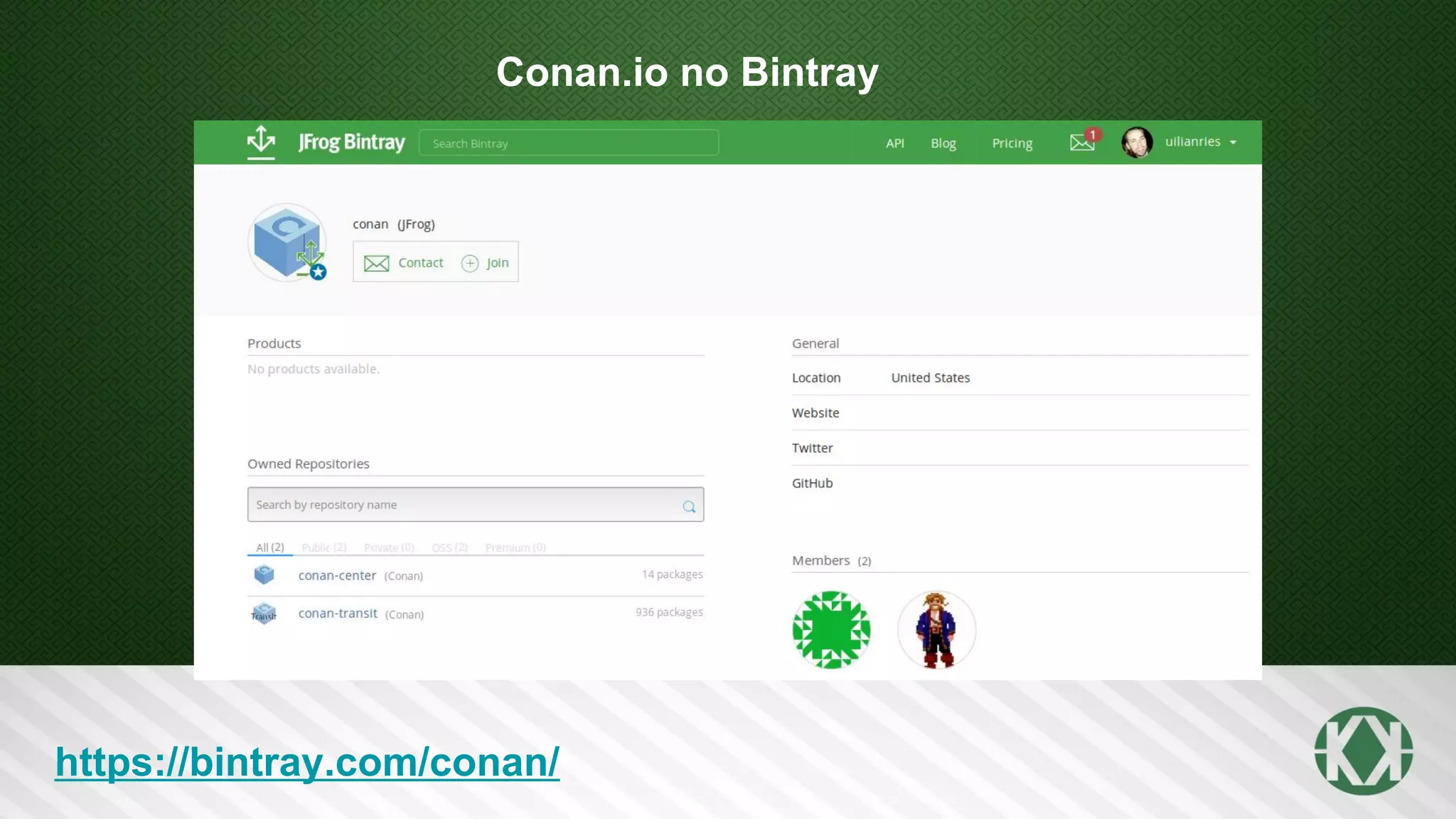Image resolution: width=1456 pixels, height=819 pixels.
Task: Go to the Blog link
Action: pos(943,143)
